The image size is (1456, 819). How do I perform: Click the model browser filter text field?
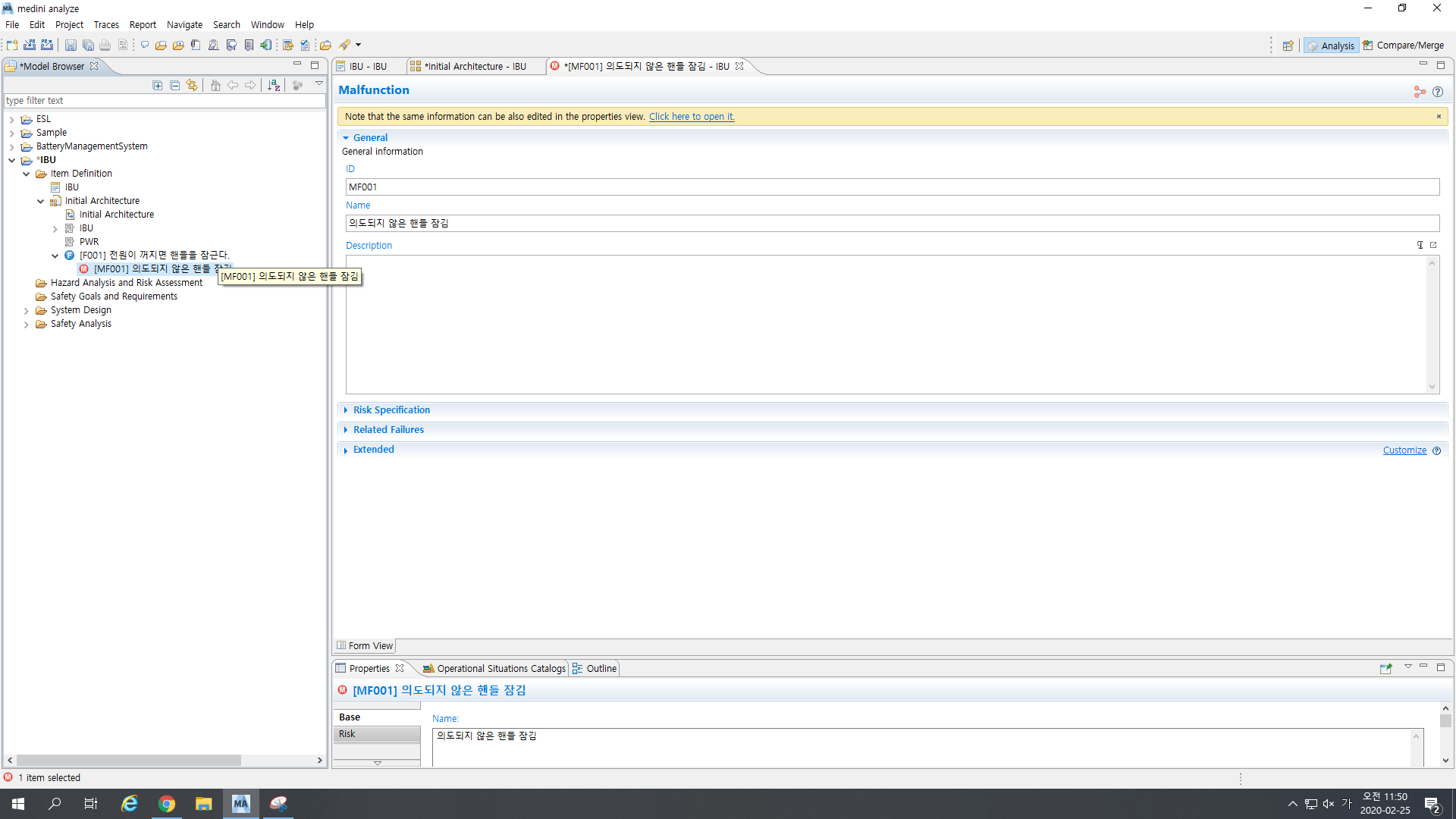click(x=164, y=101)
